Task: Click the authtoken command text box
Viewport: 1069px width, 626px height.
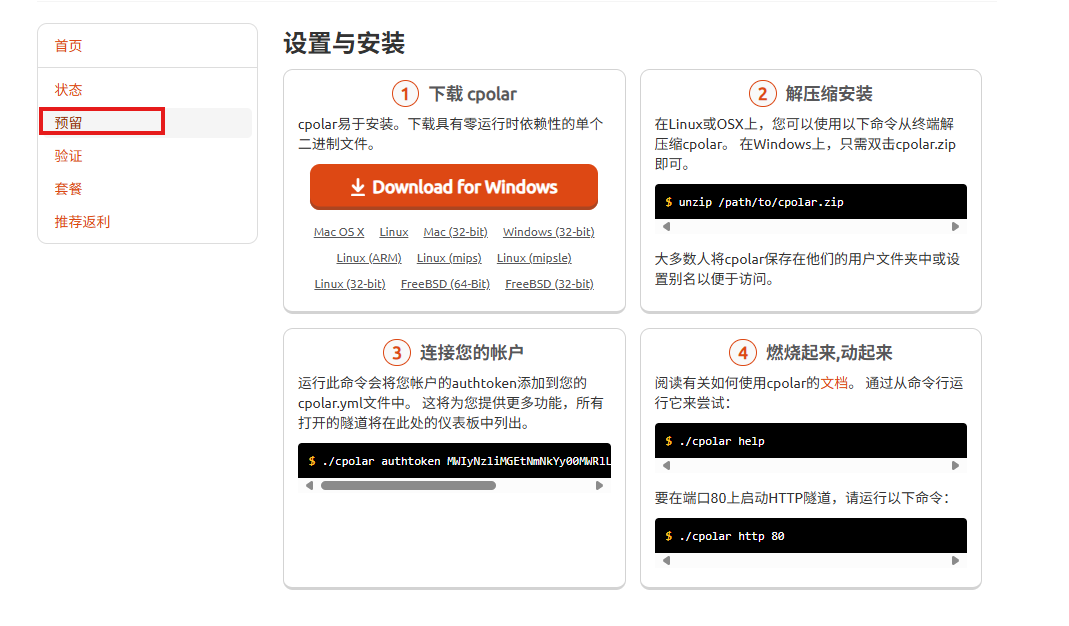Action: [454, 461]
